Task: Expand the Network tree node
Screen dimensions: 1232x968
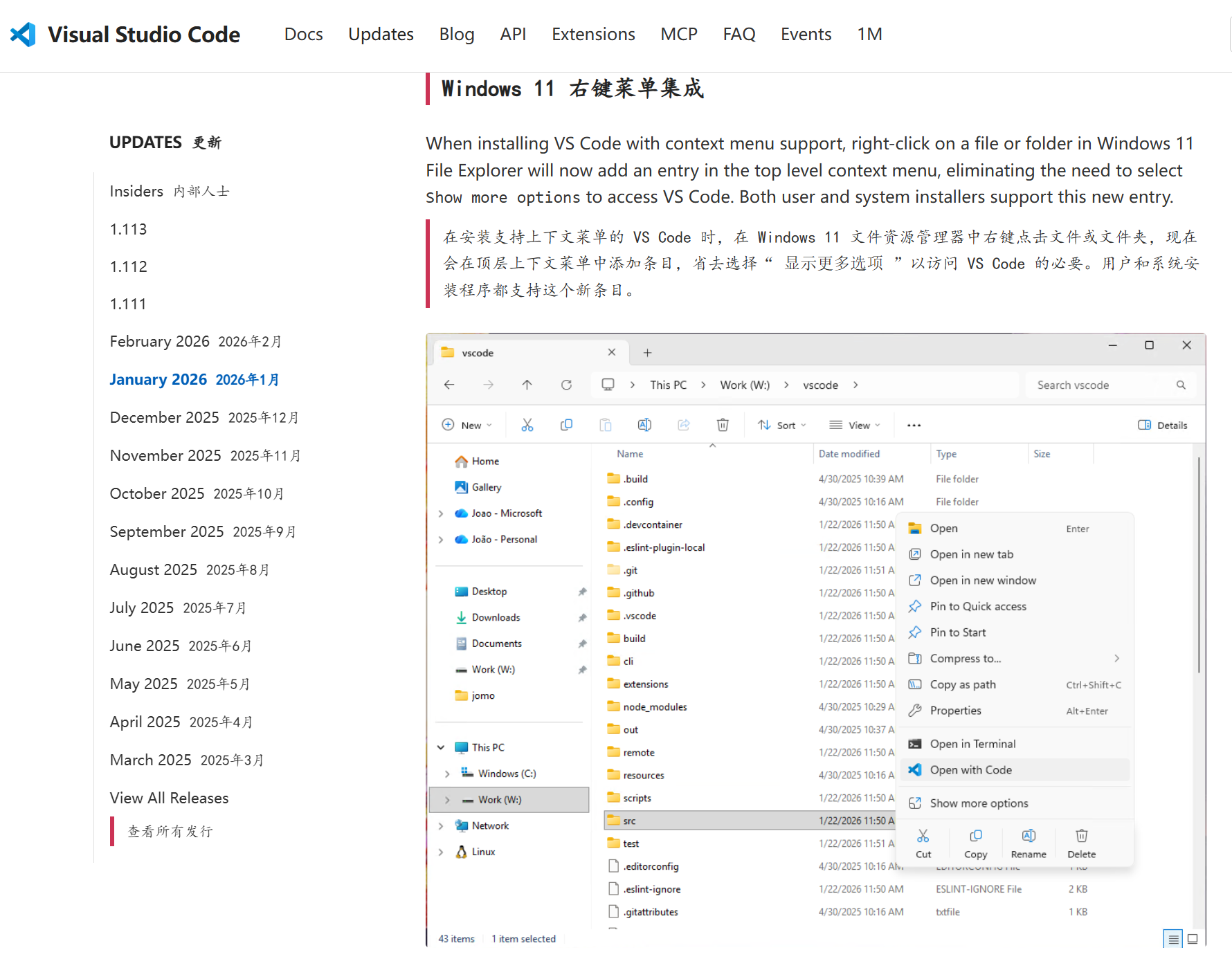Action: (x=441, y=826)
